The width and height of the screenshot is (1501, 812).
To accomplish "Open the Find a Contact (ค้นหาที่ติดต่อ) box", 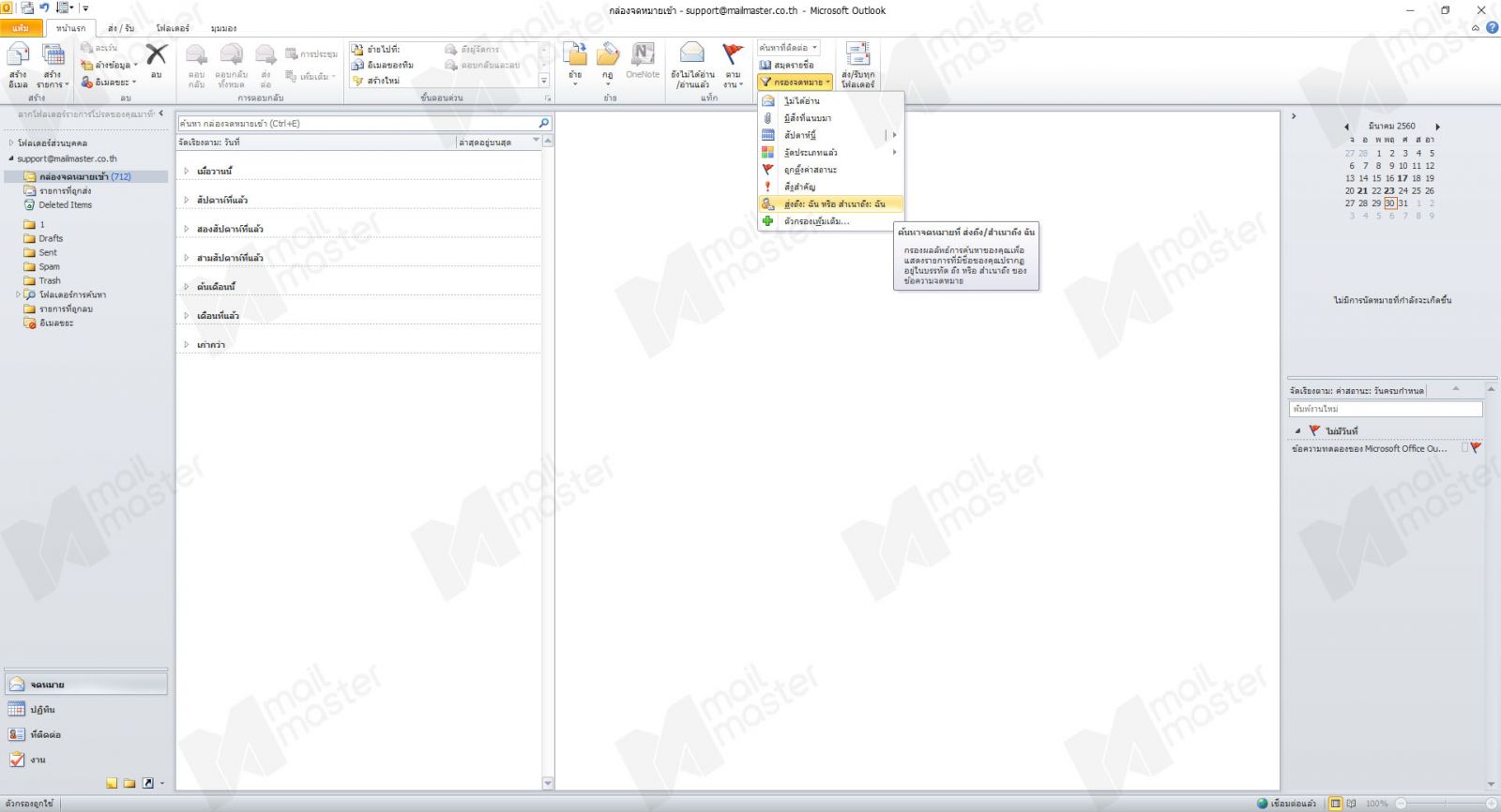I will (789, 48).
